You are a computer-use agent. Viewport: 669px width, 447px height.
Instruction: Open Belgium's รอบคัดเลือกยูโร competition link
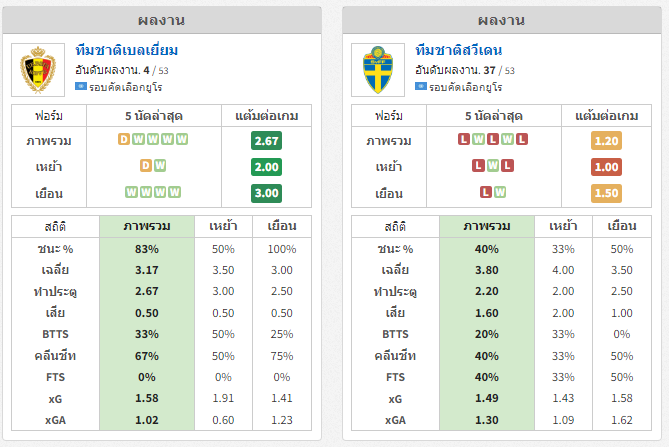(125, 87)
